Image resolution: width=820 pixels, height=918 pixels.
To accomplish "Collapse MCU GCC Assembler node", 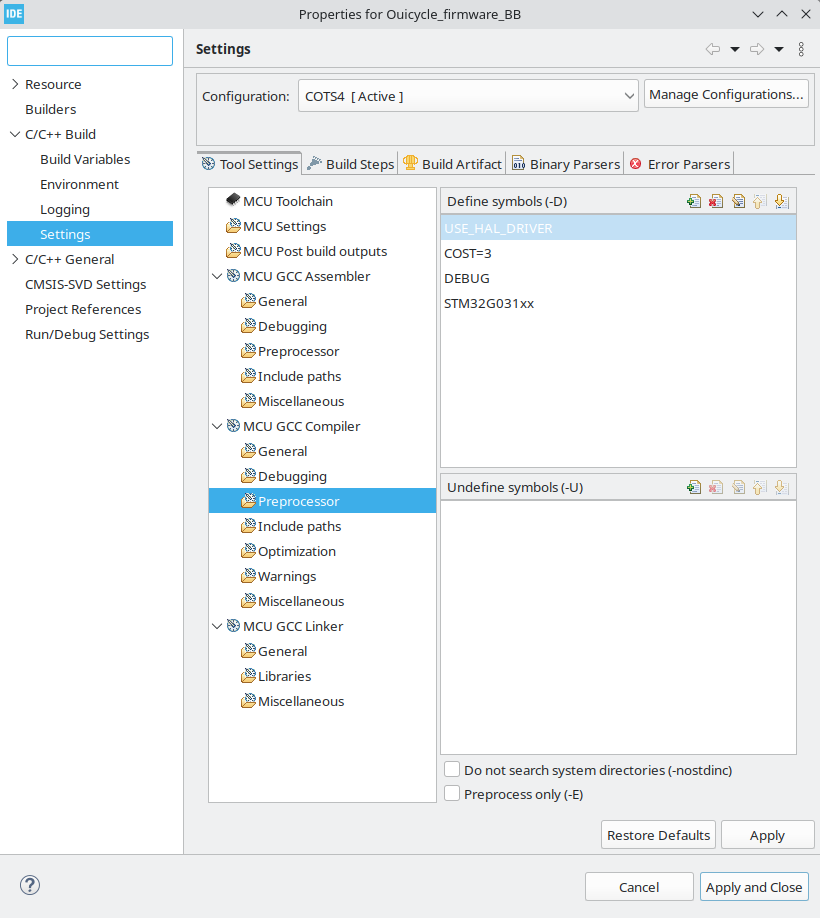I will [217, 276].
